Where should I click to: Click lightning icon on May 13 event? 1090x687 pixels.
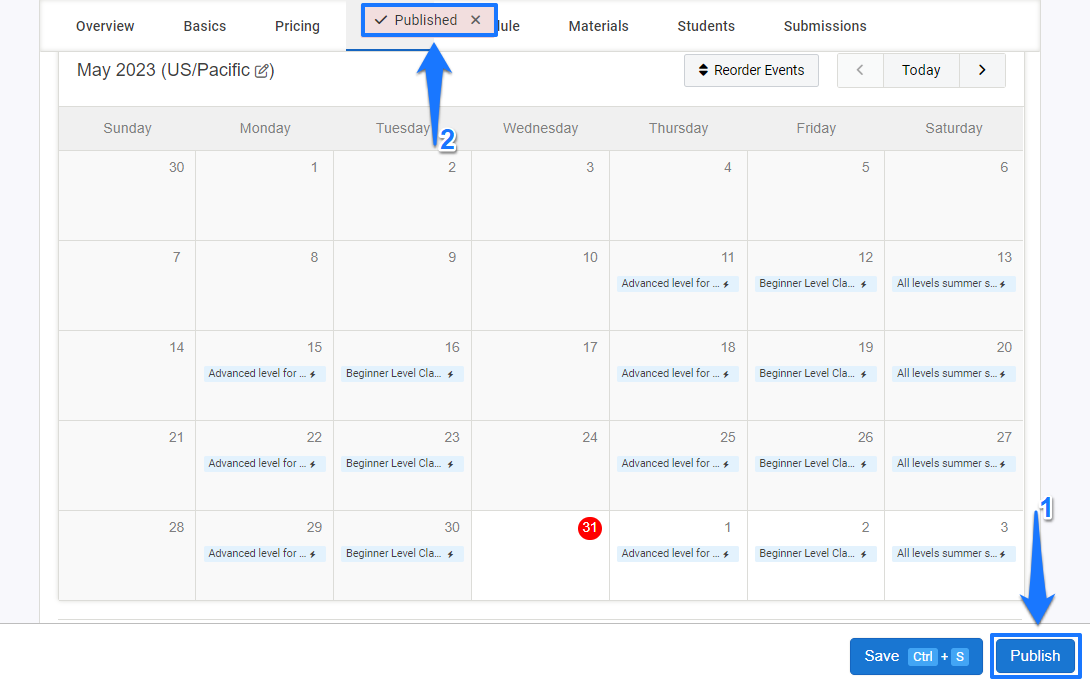pyautogui.click(x=1002, y=284)
